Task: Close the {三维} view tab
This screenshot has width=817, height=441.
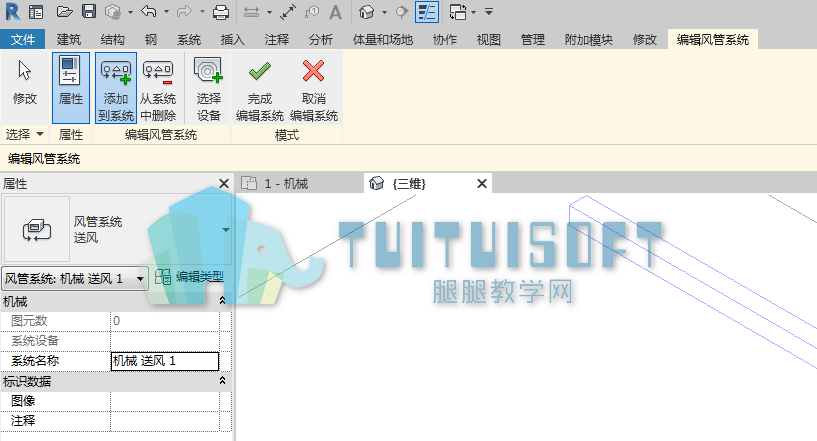Action: (482, 183)
